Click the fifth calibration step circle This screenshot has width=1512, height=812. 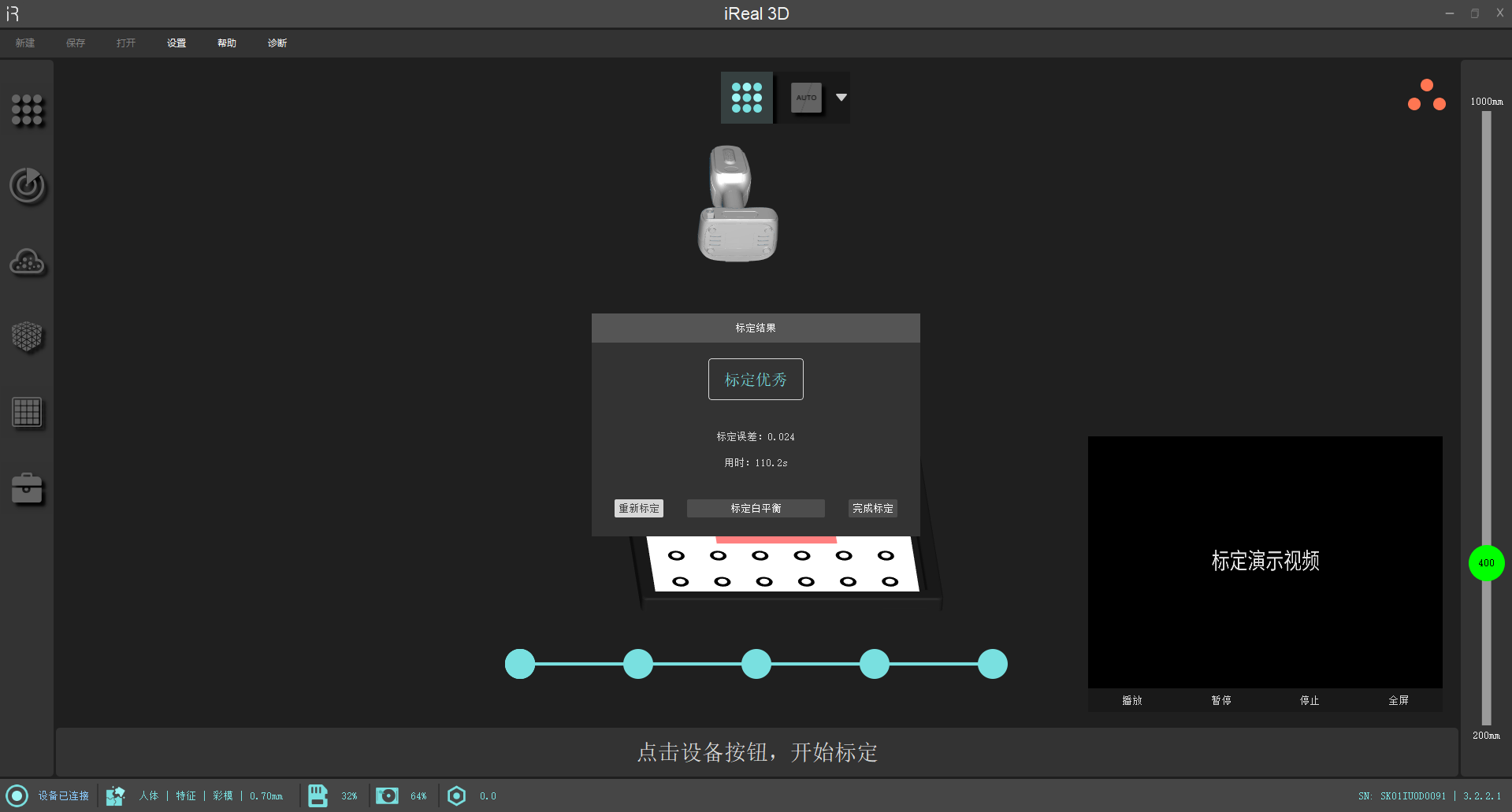[993, 664]
